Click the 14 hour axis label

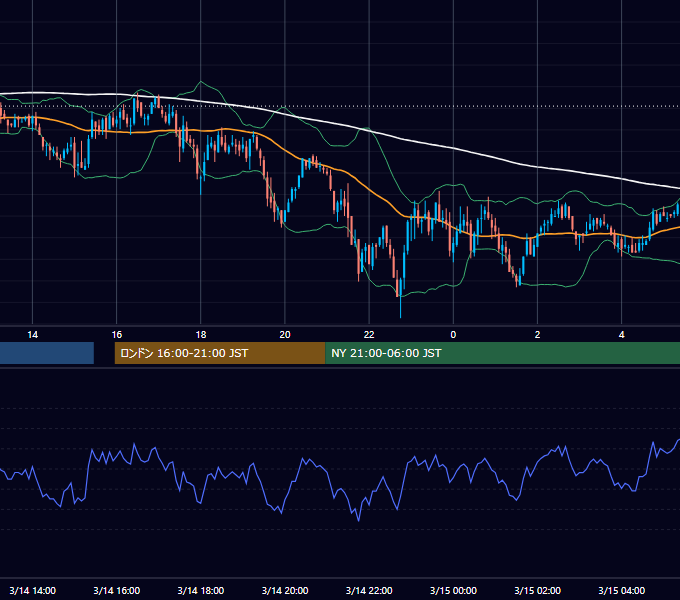pyautogui.click(x=33, y=335)
